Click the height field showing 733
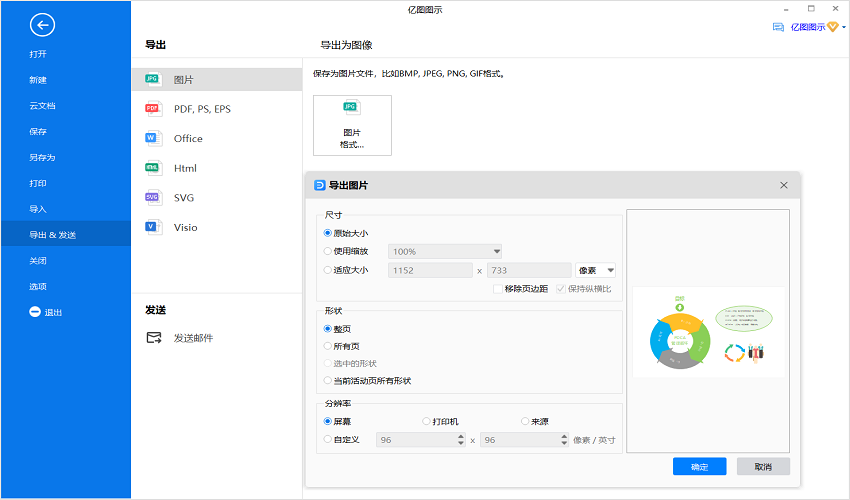The width and height of the screenshot is (850, 500). click(529, 270)
